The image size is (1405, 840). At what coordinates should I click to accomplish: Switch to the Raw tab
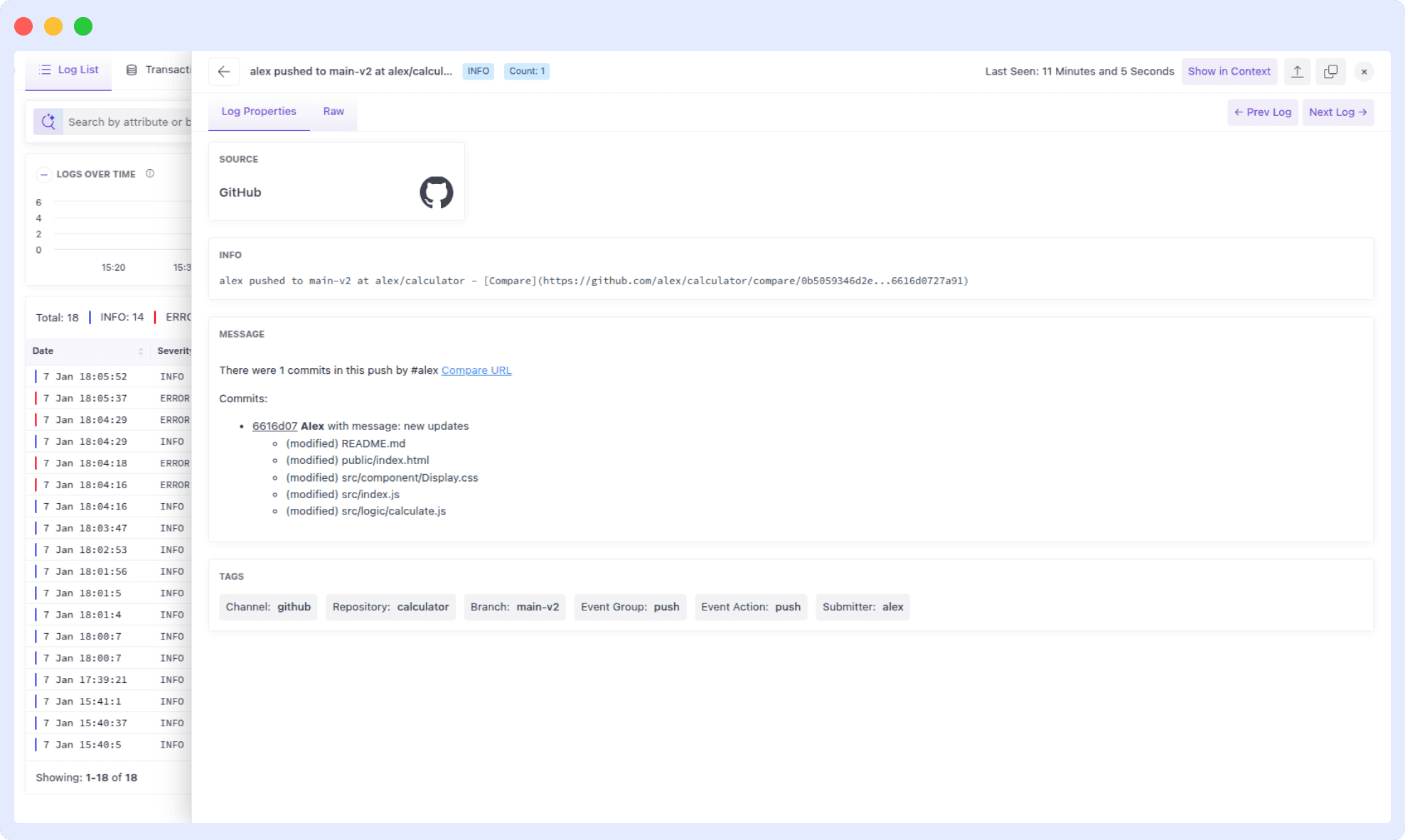click(333, 112)
